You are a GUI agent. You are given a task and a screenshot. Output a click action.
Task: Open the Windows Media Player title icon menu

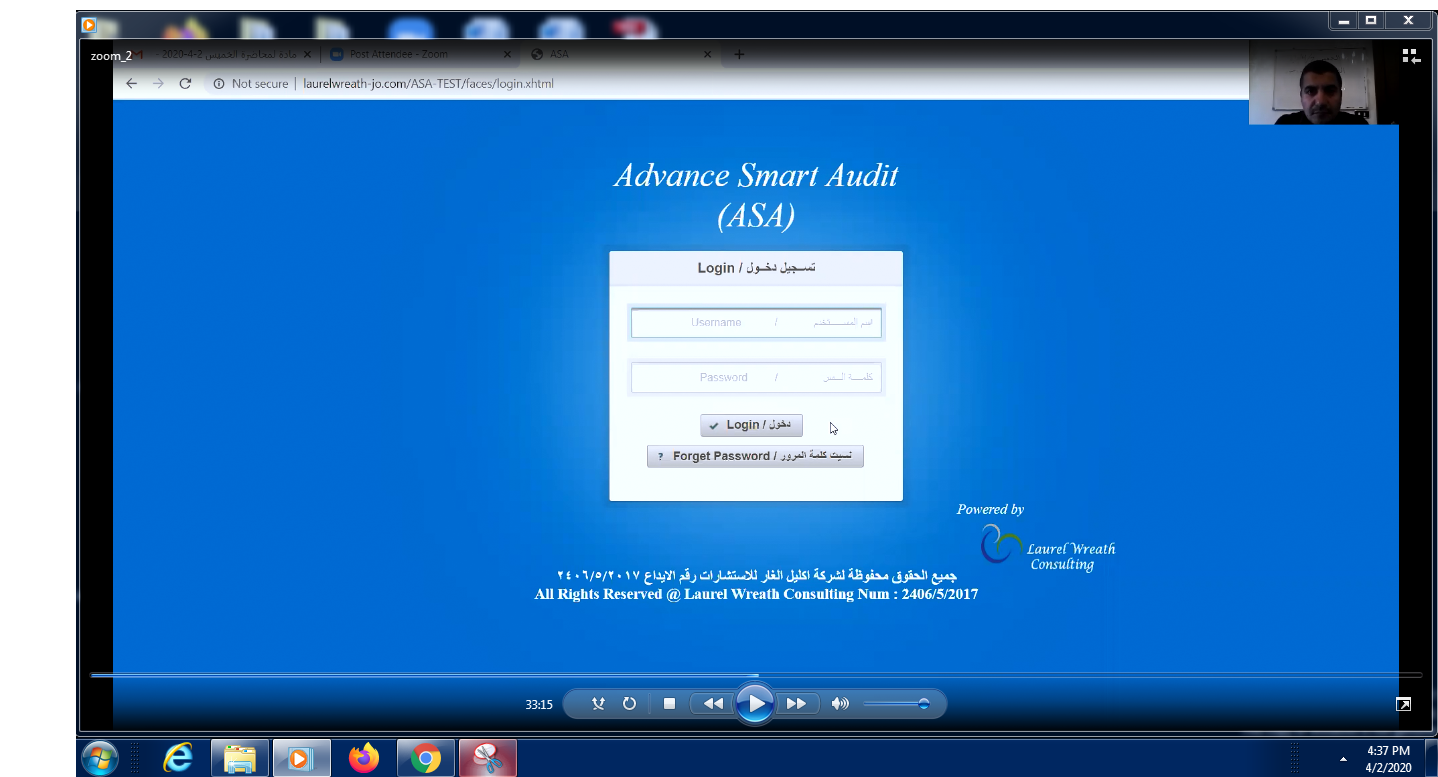click(x=88, y=24)
